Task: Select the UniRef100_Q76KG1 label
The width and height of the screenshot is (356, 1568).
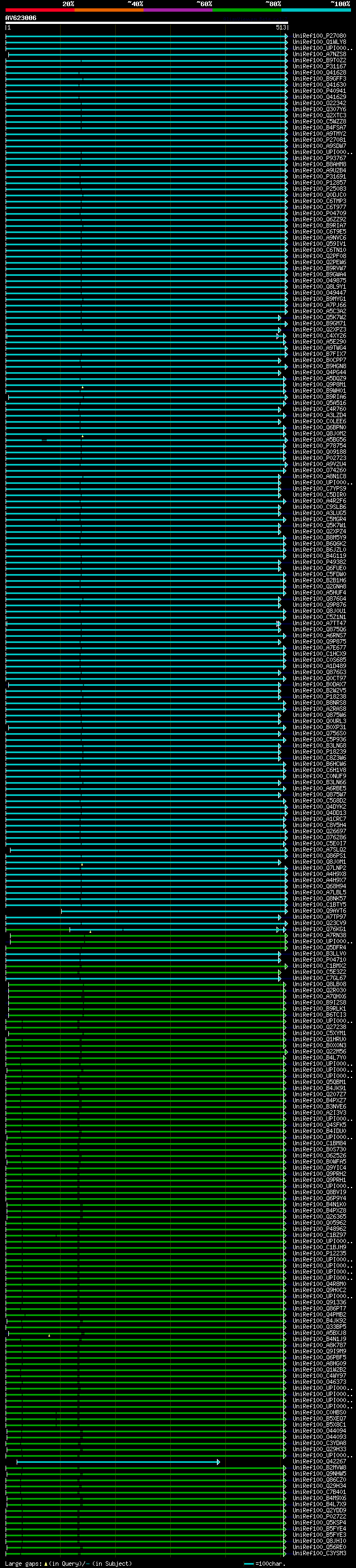Action: (319, 929)
